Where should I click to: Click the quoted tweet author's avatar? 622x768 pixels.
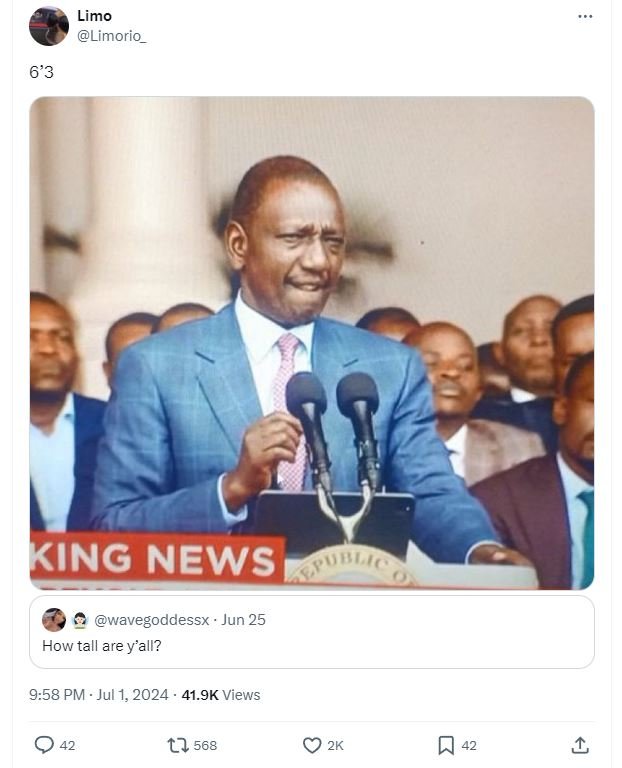point(54,620)
